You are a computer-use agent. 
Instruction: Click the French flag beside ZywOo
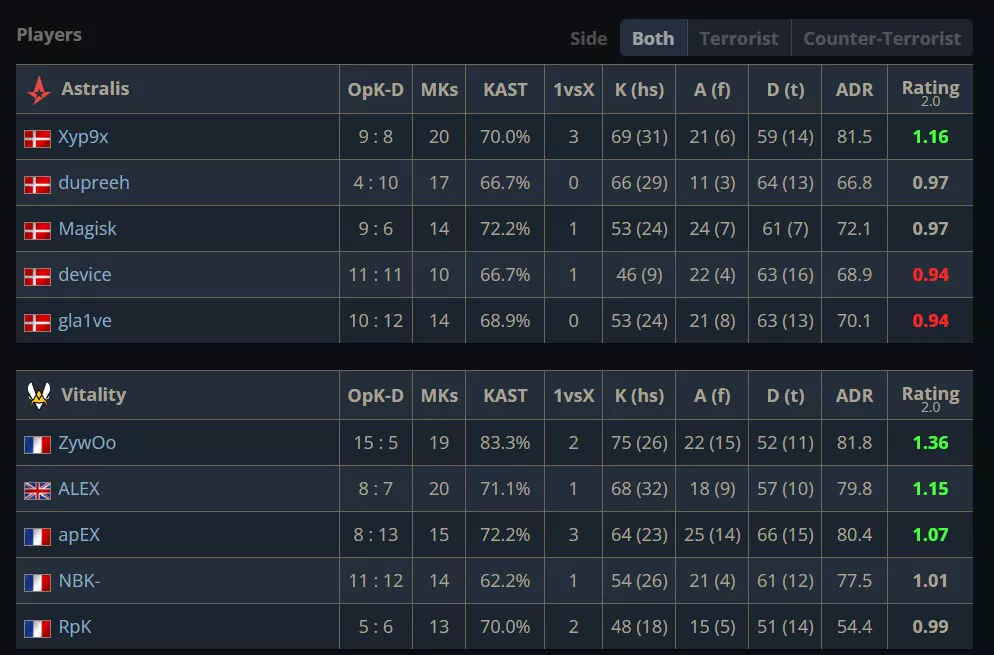[37, 443]
